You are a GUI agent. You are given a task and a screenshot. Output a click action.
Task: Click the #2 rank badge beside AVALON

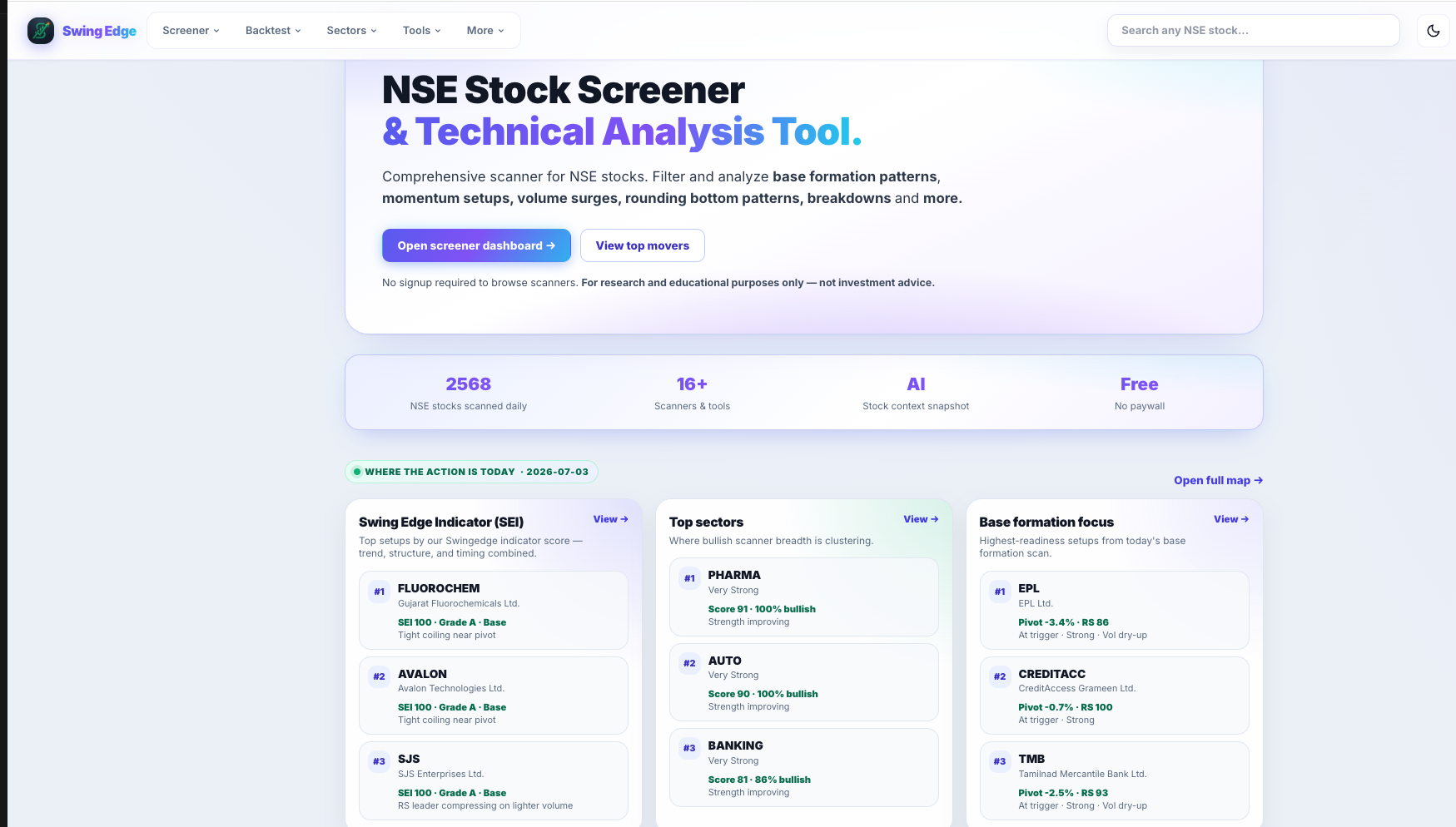click(x=380, y=676)
